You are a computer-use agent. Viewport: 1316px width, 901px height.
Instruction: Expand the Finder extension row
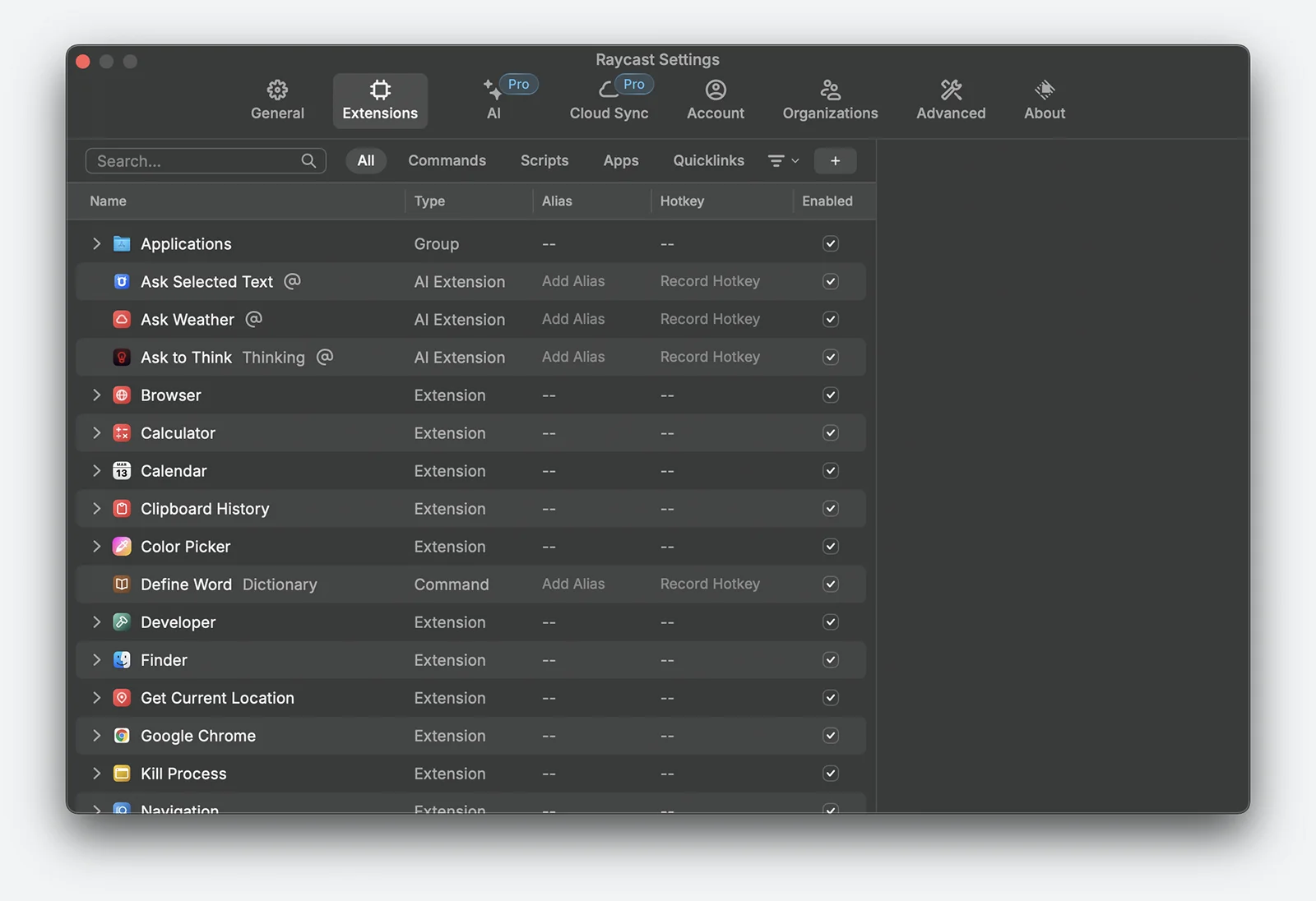click(96, 659)
